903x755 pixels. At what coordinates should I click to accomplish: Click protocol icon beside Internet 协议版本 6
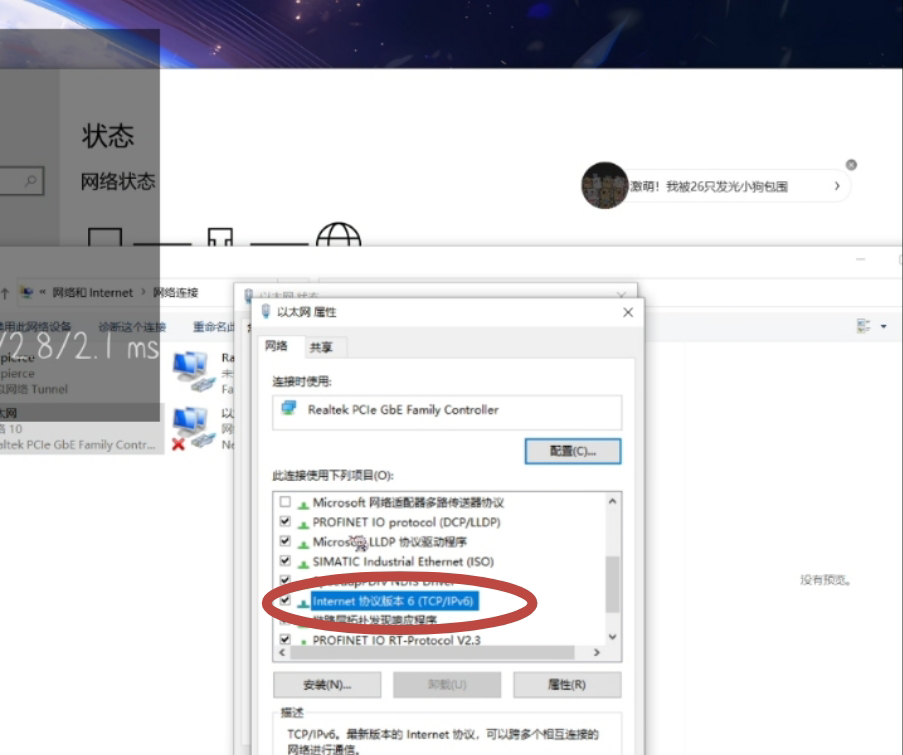pyautogui.click(x=303, y=603)
